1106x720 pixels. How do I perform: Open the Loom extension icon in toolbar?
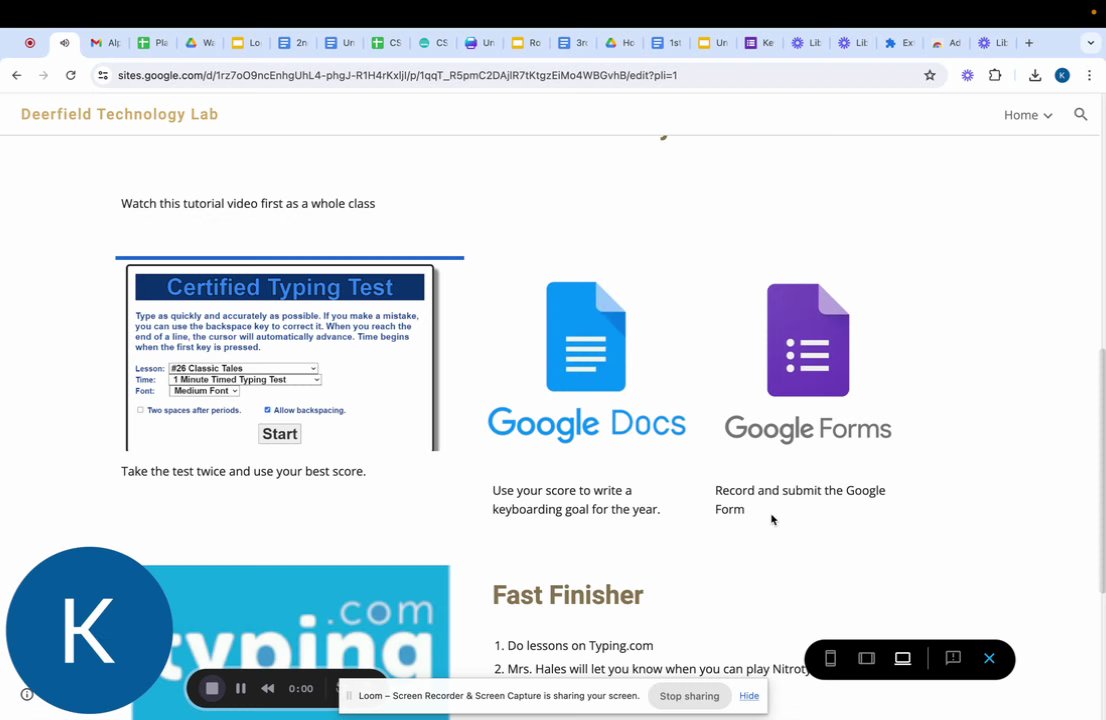[x=967, y=75]
